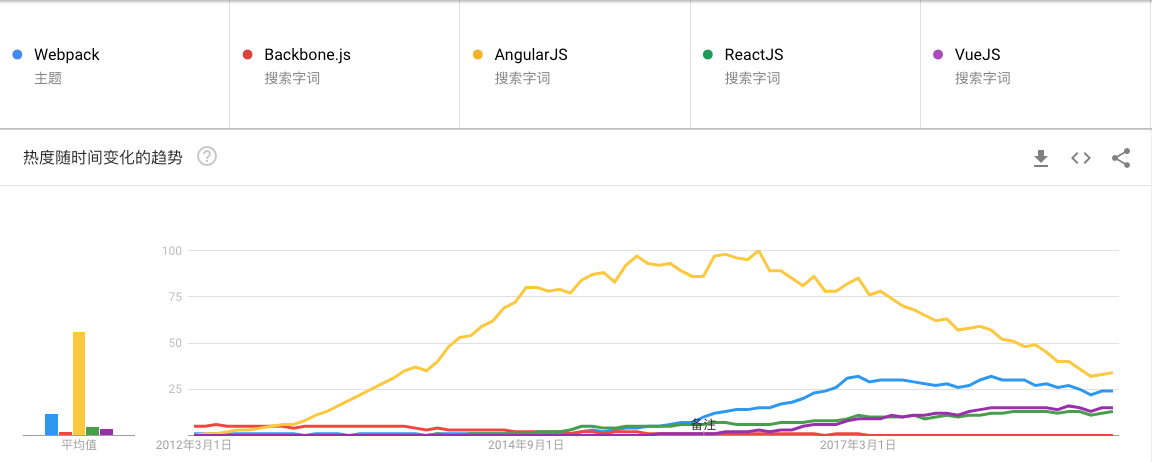Download the trend chart data

1041,158
